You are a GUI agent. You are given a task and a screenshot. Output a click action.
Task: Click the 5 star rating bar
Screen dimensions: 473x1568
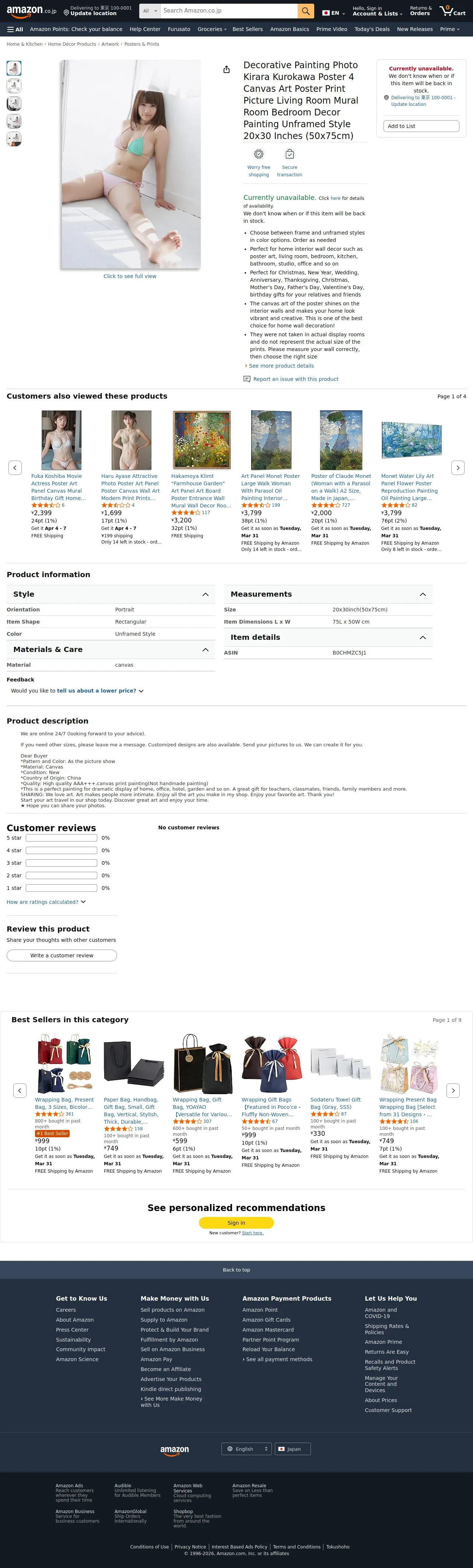click(62, 838)
